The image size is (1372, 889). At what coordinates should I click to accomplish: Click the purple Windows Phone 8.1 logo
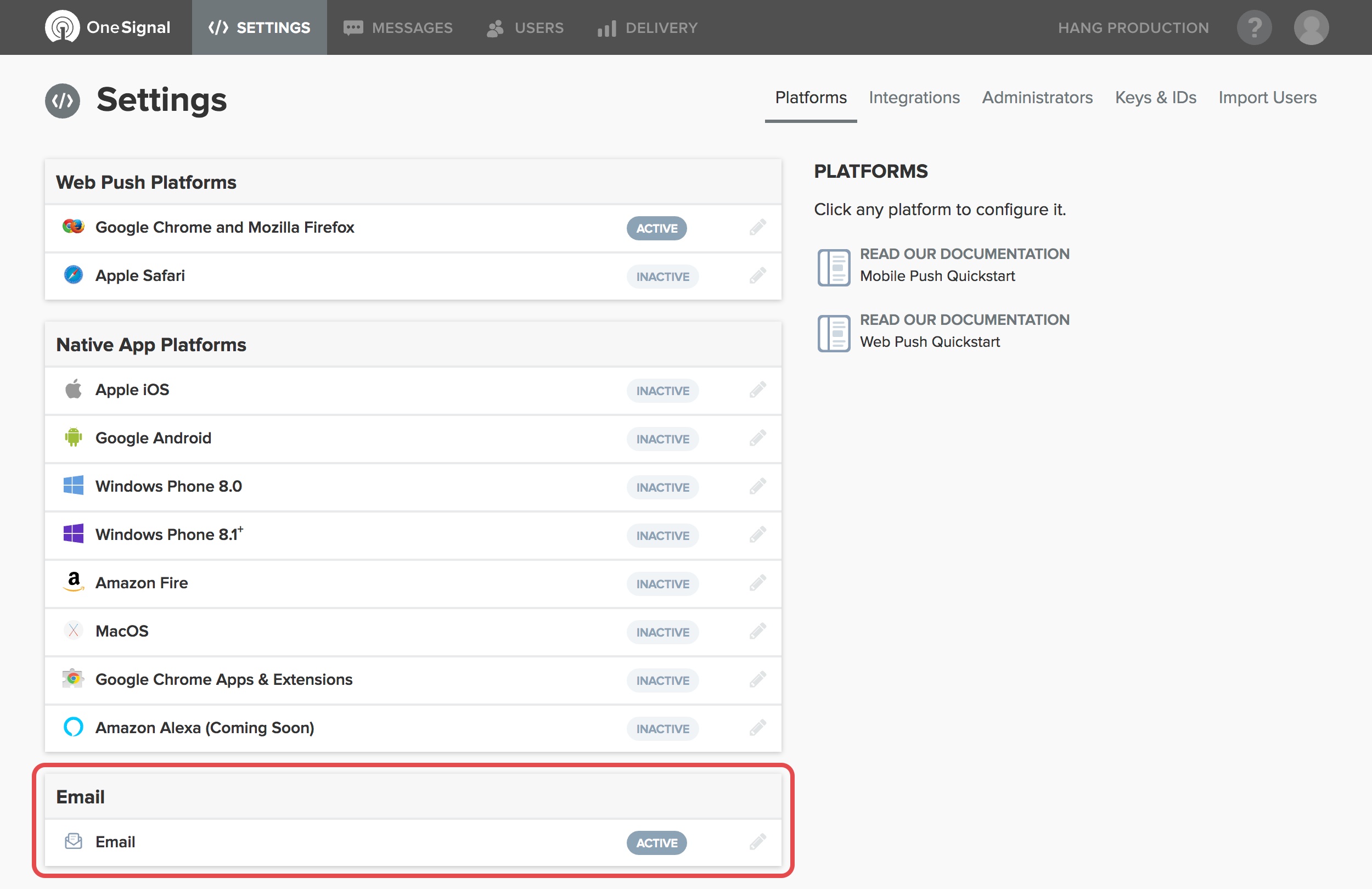[73, 534]
